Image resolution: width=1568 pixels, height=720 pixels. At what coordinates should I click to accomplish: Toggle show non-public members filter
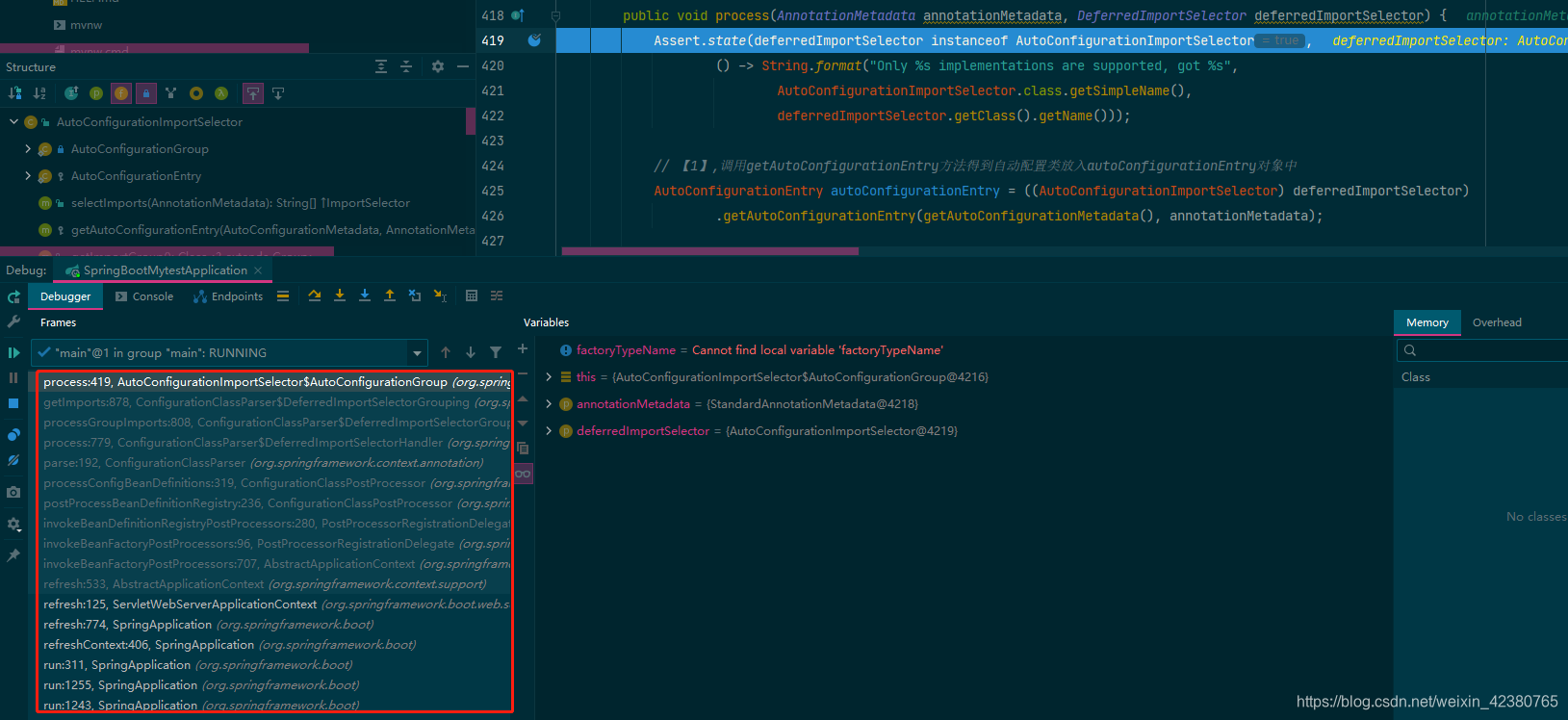(146, 93)
